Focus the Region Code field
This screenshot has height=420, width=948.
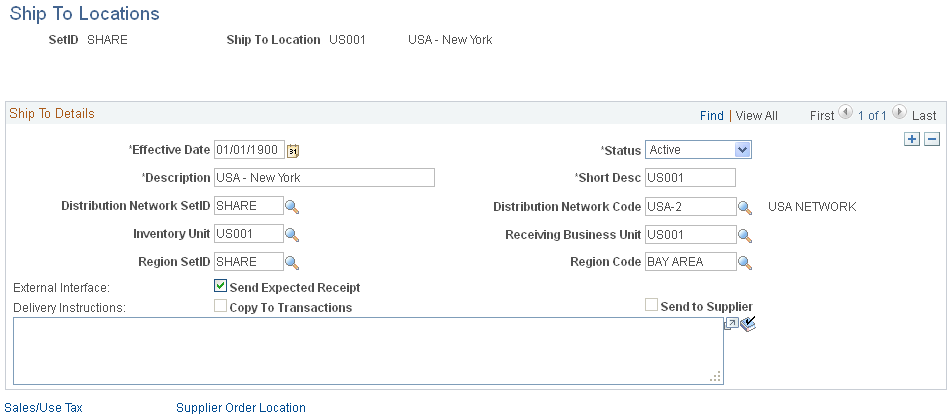(x=691, y=262)
